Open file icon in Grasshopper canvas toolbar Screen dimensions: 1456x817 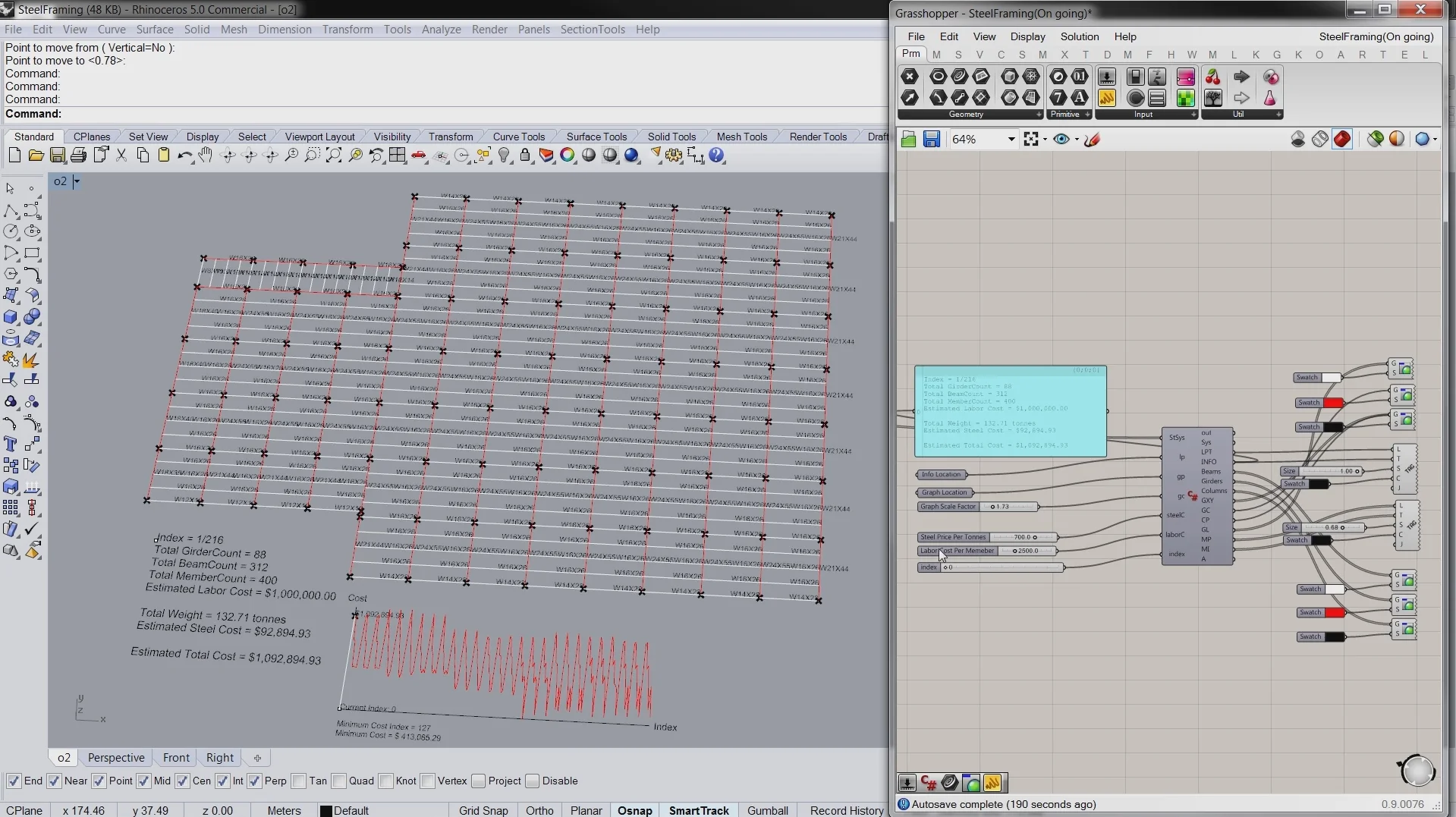pyautogui.click(x=908, y=139)
